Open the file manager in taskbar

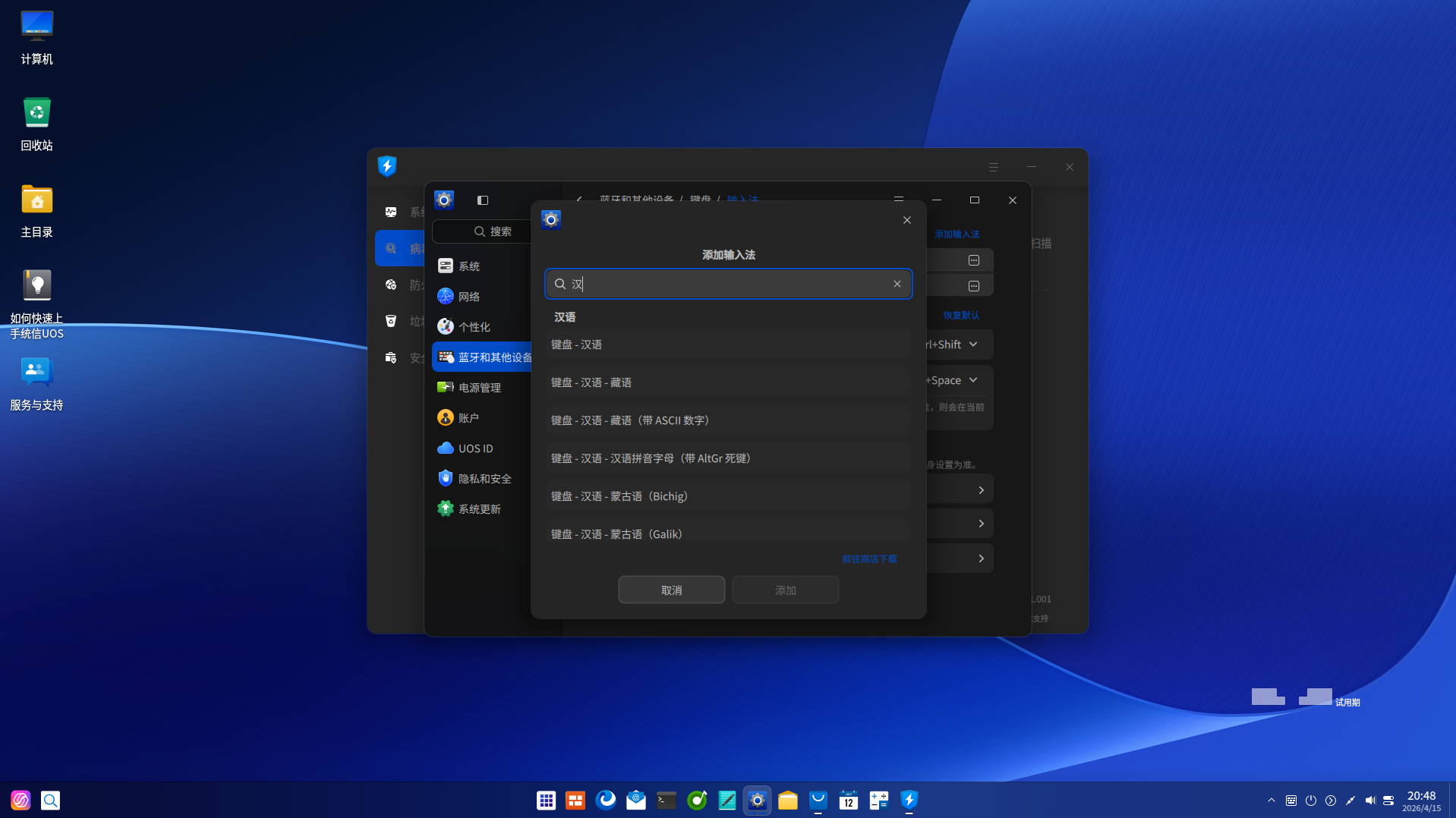pos(787,800)
